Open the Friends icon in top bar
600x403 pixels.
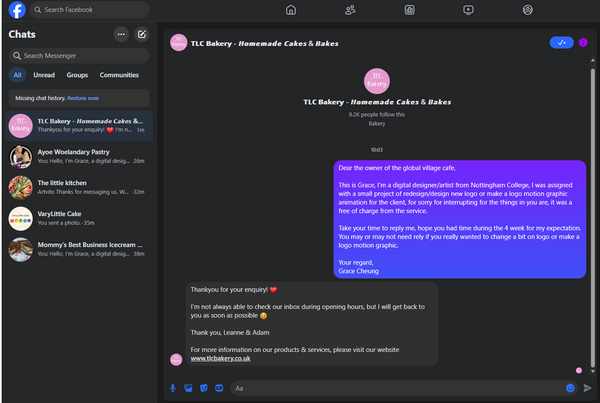[x=350, y=10]
